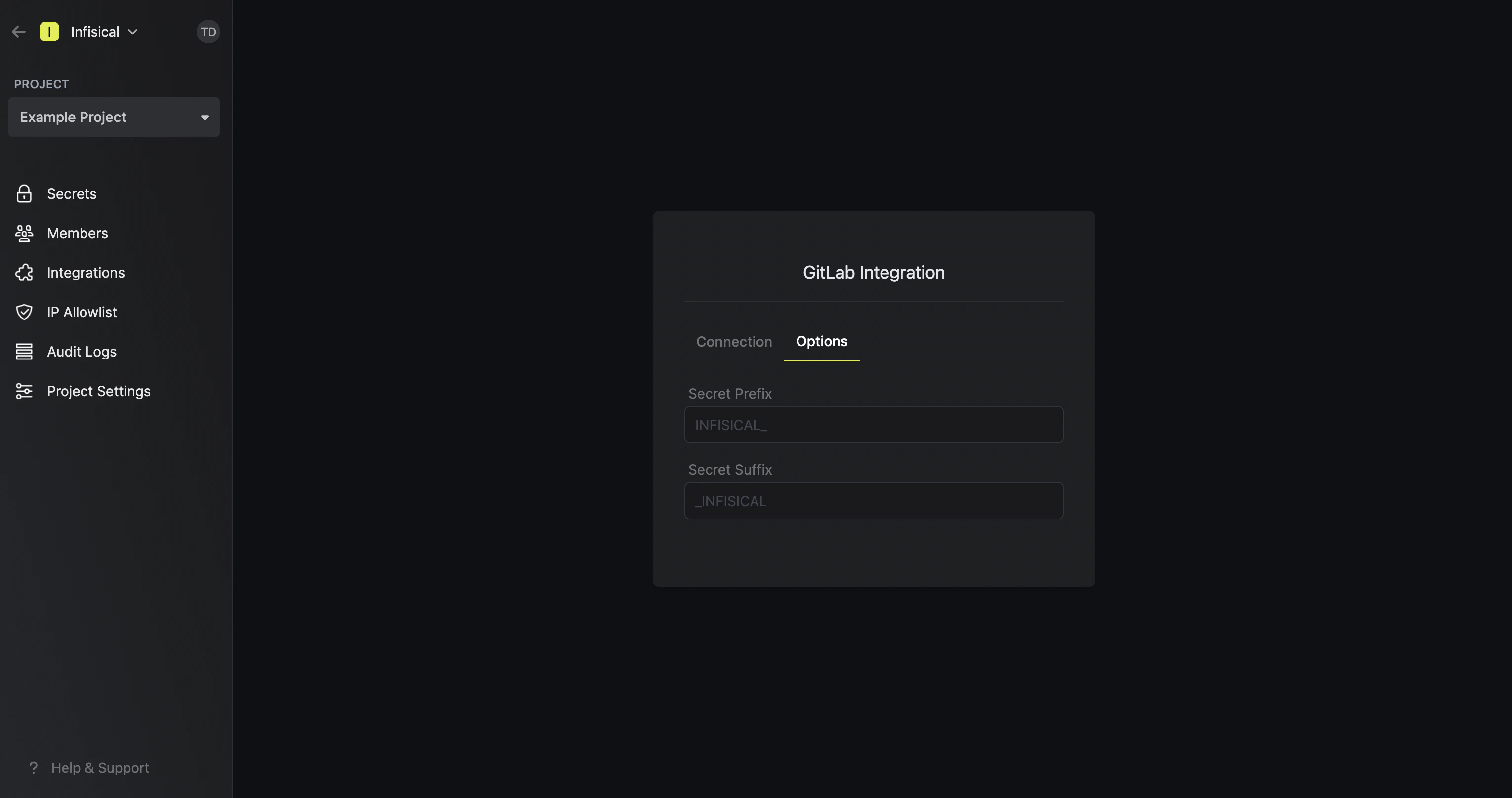Focus the Secret Suffix input field
The width and height of the screenshot is (1512, 798).
(874, 501)
